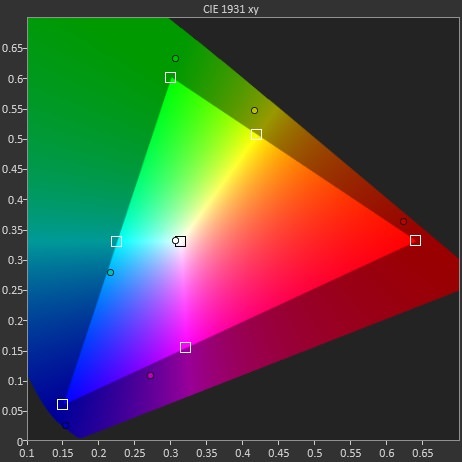462x462 pixels.
Task: Select the measured blue circle marker
Action: 66,426
